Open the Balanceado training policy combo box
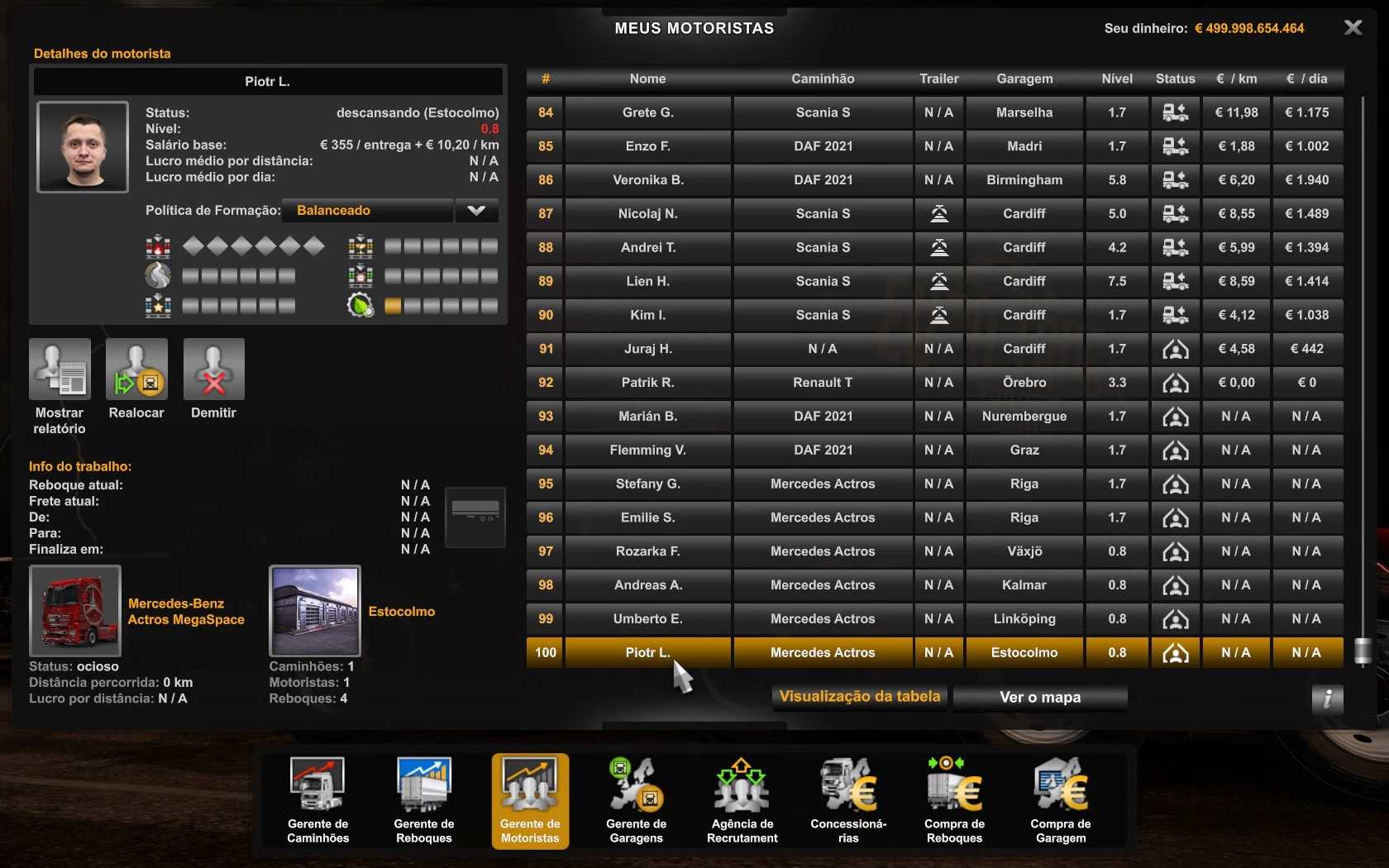Image resolution: width=1389 pixels, height=868 pixels. [x=367, y=211]
